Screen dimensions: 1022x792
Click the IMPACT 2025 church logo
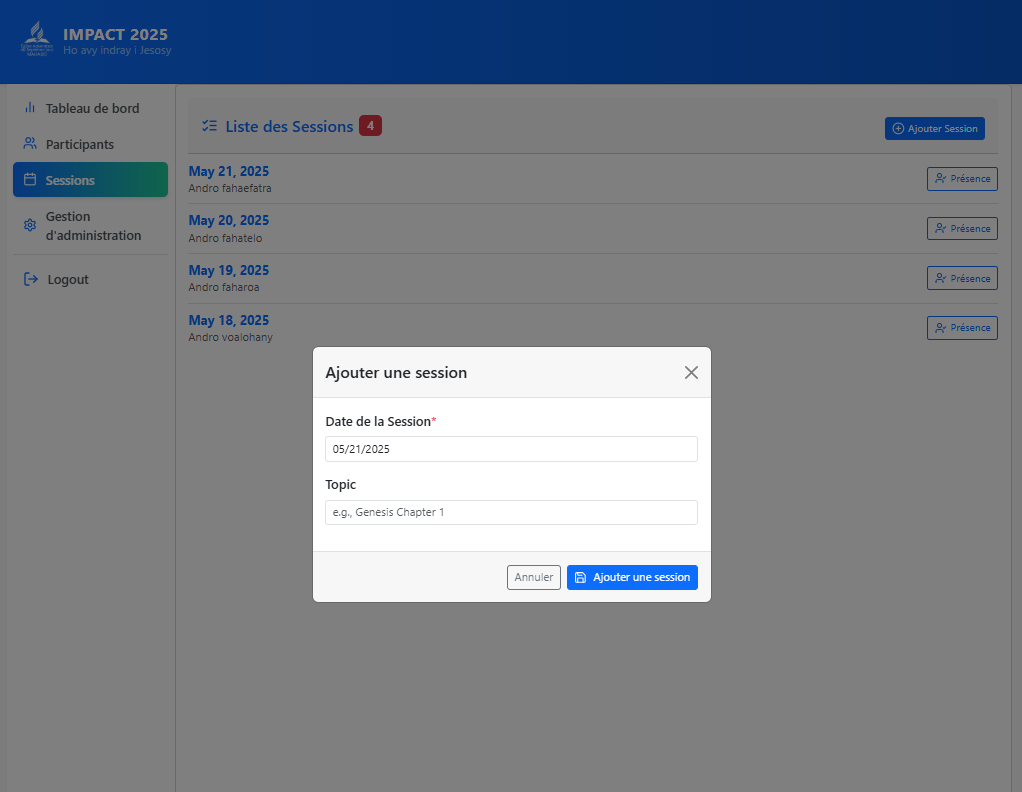click(36, 40)
